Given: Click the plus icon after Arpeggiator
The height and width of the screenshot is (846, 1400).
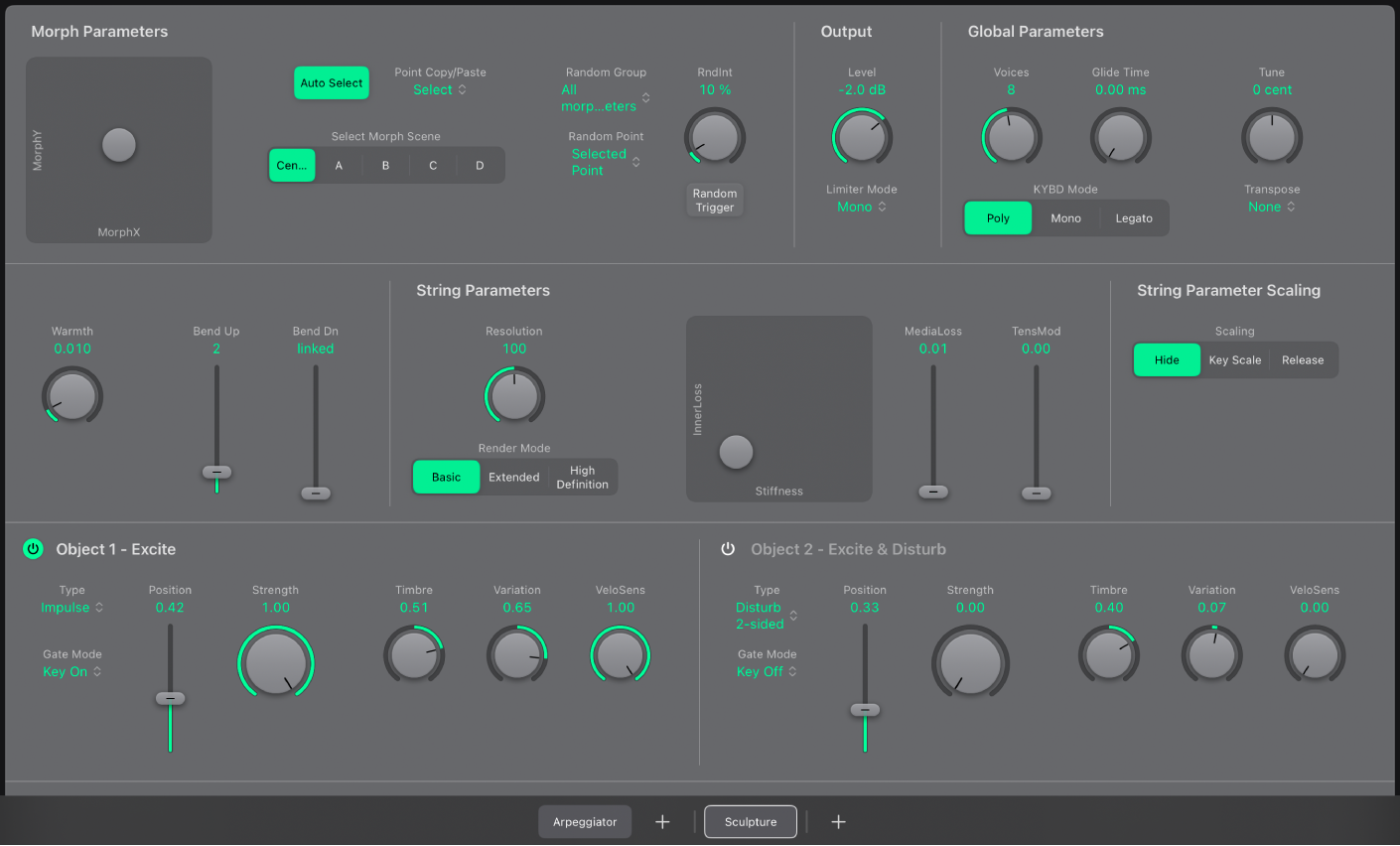Looking at the screenshot, I should point(662,822).
